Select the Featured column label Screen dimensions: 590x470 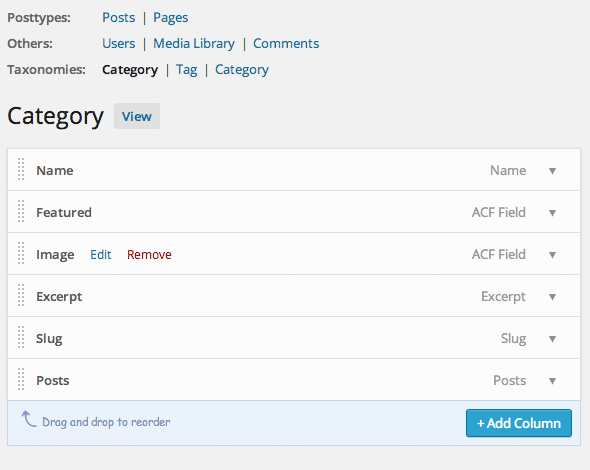click(64, 213)
